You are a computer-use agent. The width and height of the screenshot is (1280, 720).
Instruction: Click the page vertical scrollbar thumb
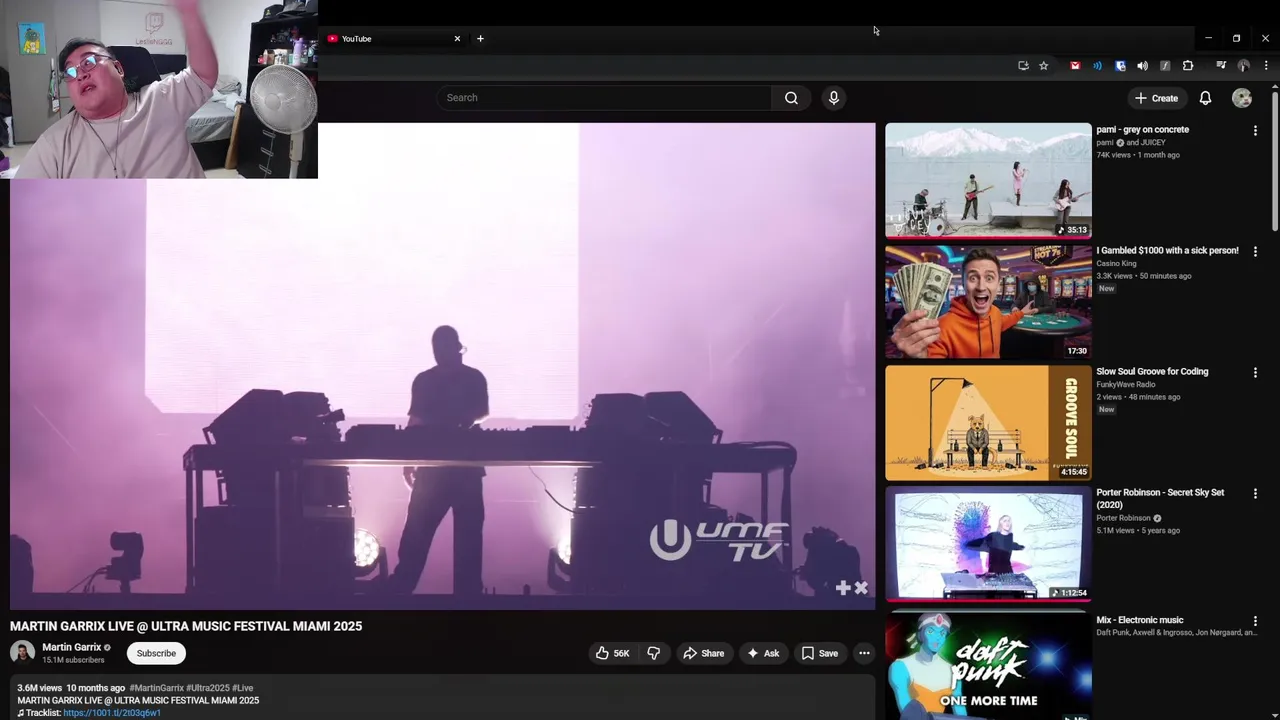click(x=1275, y=160)
